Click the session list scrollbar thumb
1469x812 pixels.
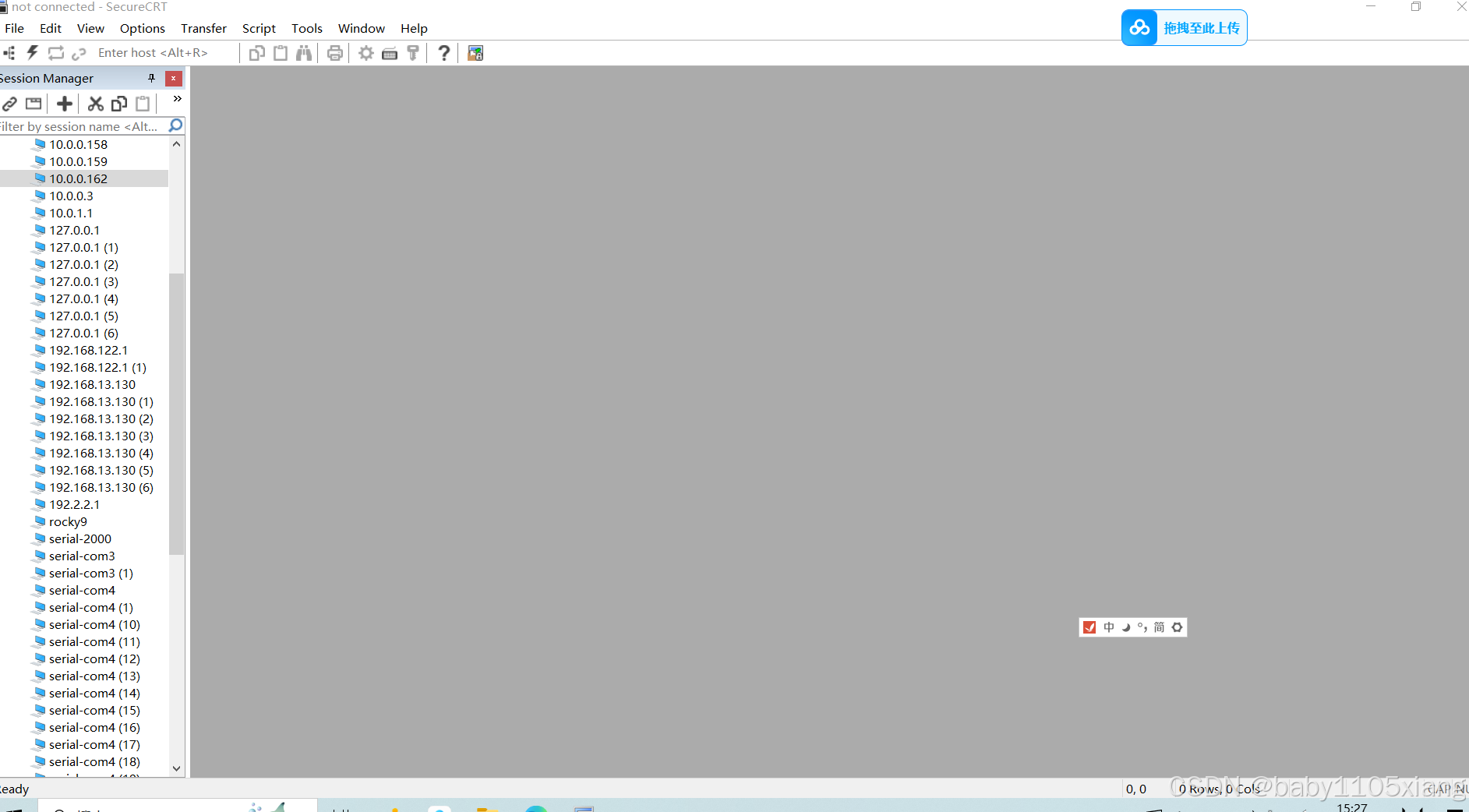point(177,414)
